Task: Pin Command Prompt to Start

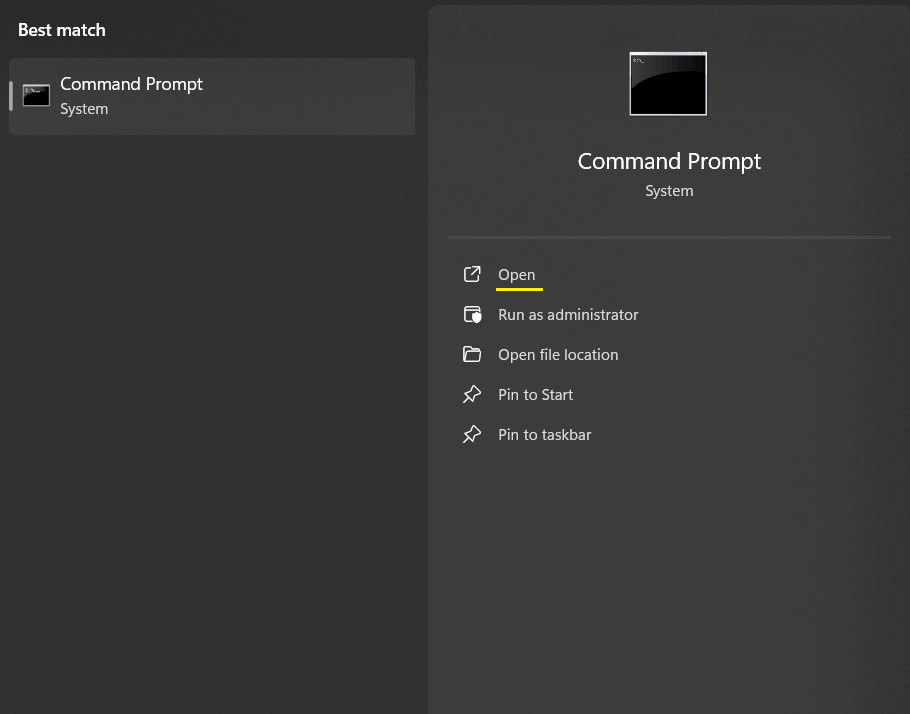Action: coord(535,394)
